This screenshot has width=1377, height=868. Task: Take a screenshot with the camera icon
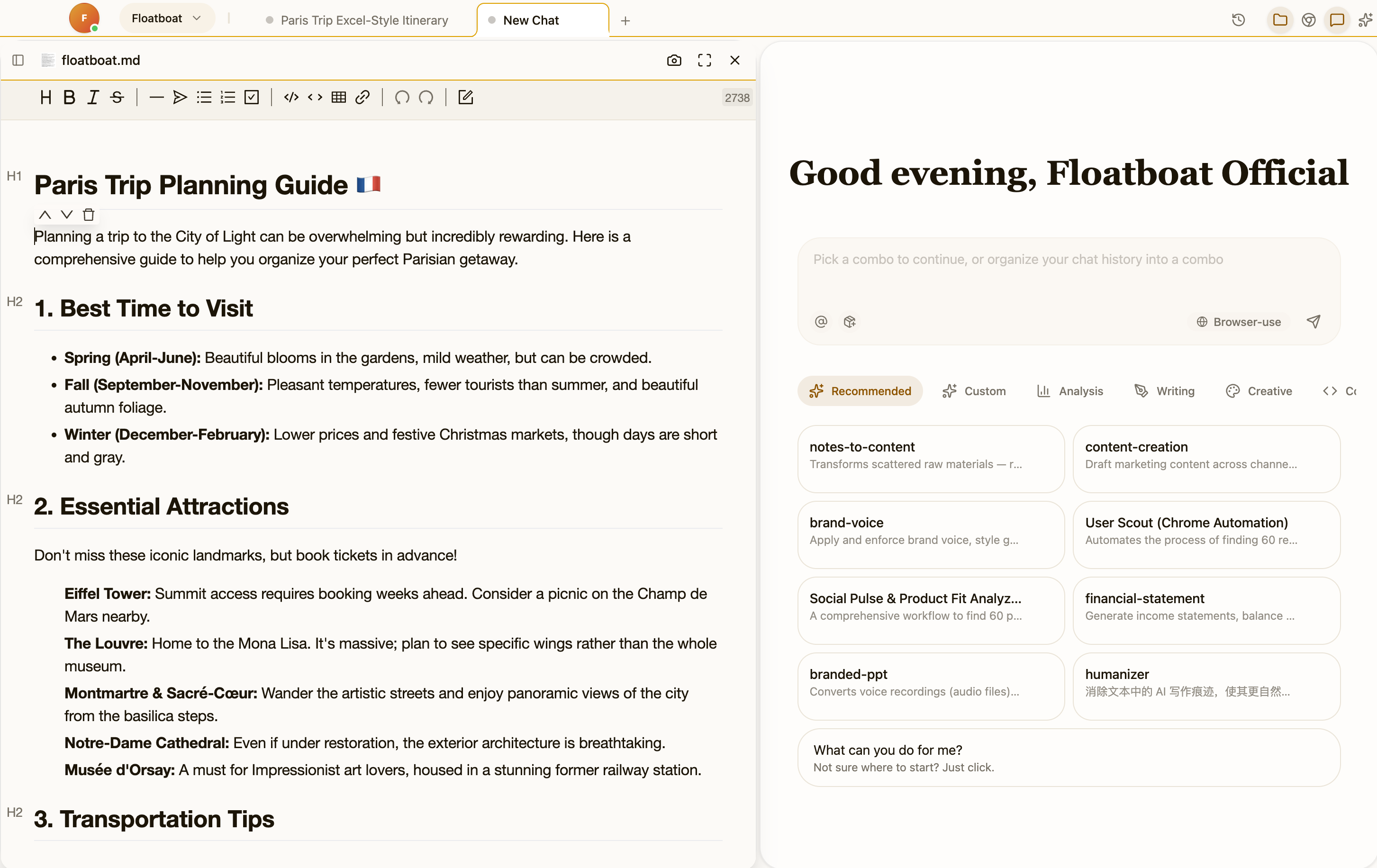coord(674,60)
